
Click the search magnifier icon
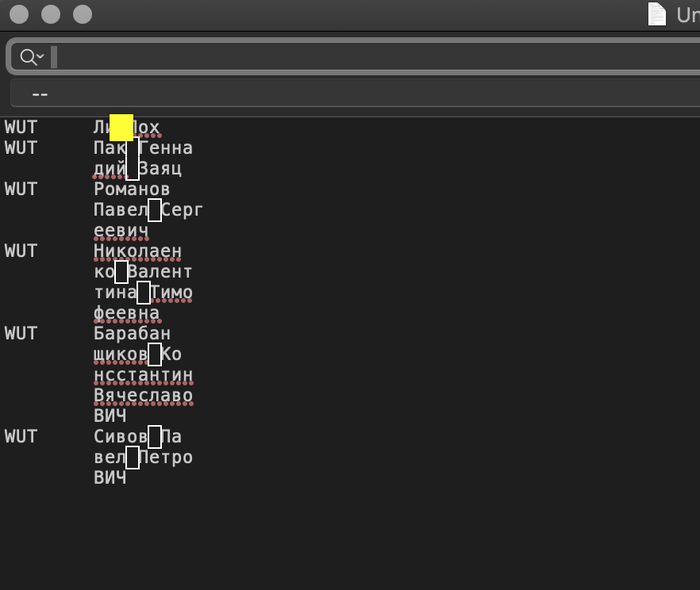27,57
